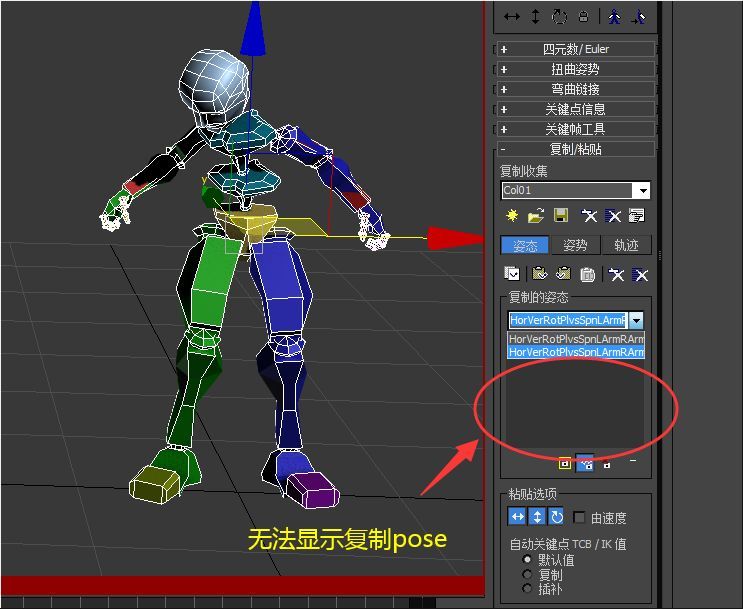Select the biped head in viewport
The height and width of the screenshot is (609, 743).
click(213, 90)
